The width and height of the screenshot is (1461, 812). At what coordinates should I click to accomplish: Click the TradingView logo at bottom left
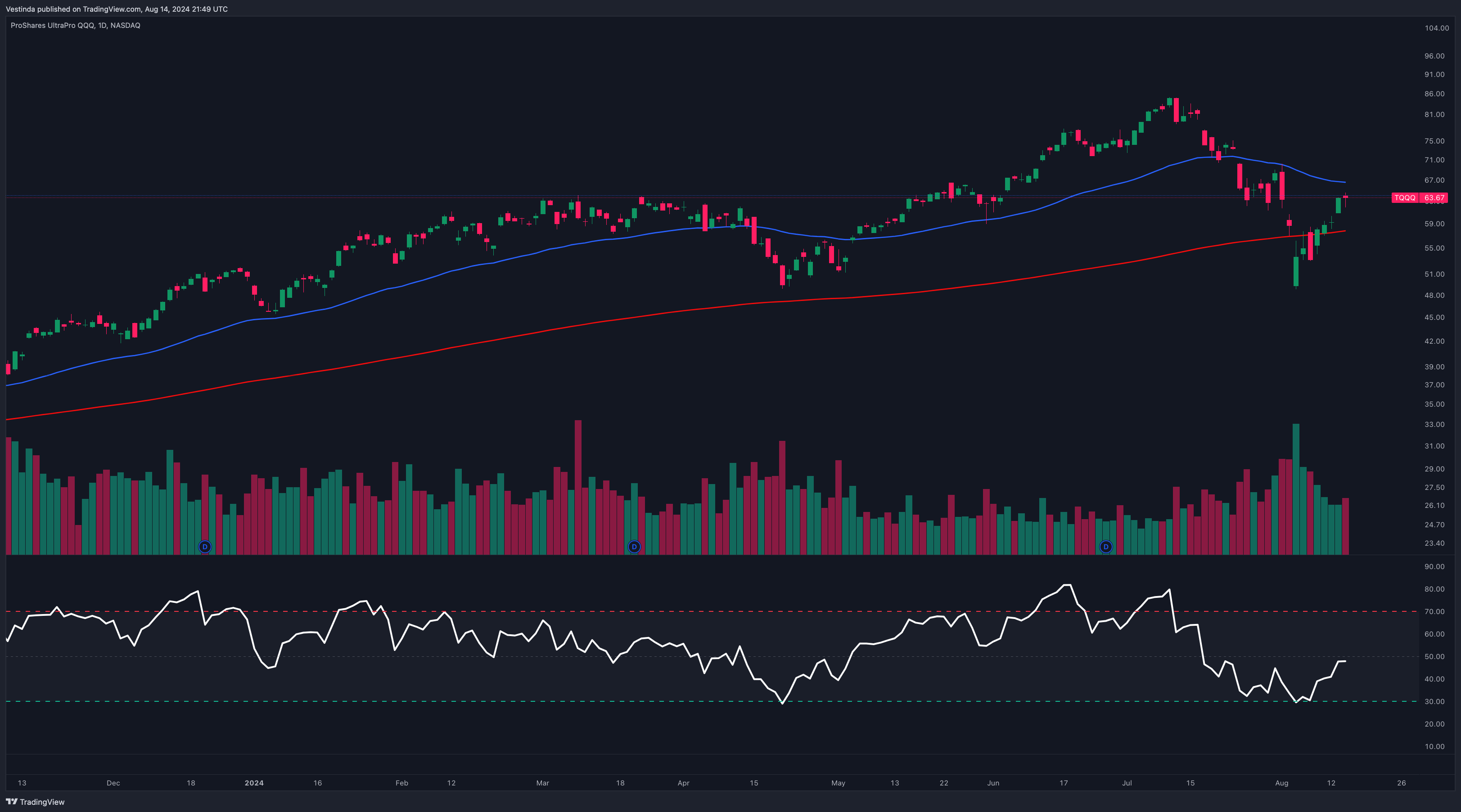coord(35,802)
